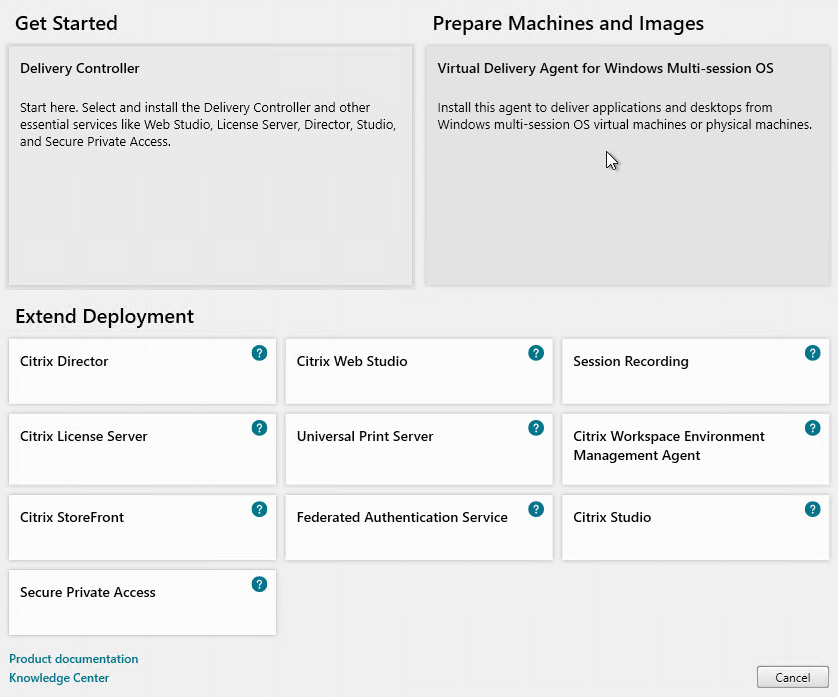Image resolution: width=838 pixels, height=697 pixels.
Task: Click the Citrix Web Studio help icon
Action: (x=536, y=353)
